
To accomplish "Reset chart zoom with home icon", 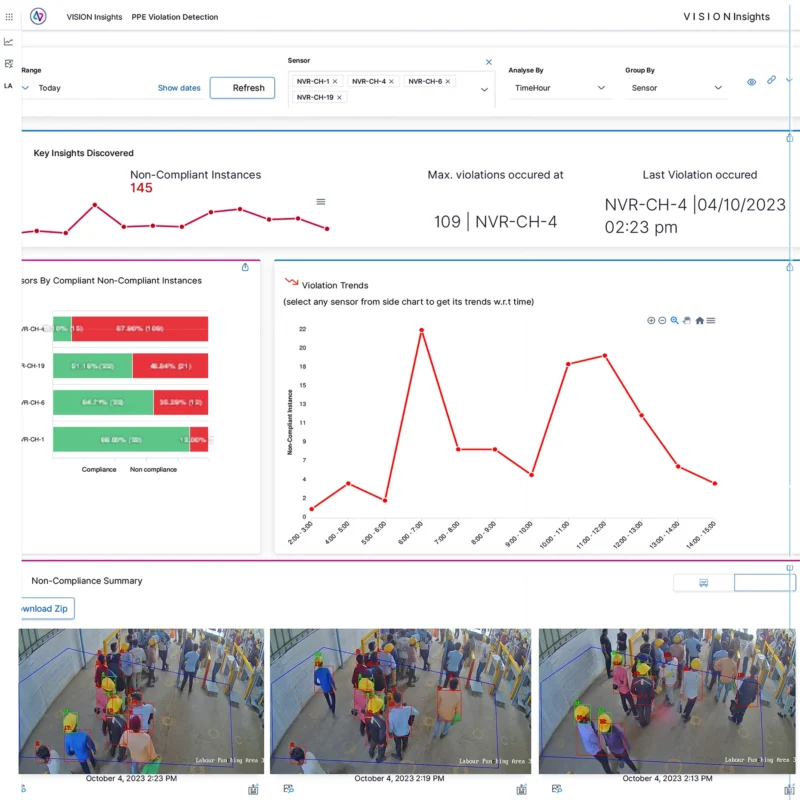I will pos(699,320).
